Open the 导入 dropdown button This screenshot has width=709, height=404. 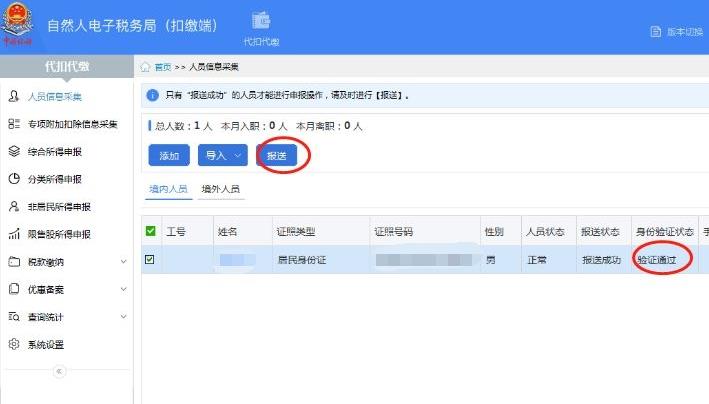223,156
